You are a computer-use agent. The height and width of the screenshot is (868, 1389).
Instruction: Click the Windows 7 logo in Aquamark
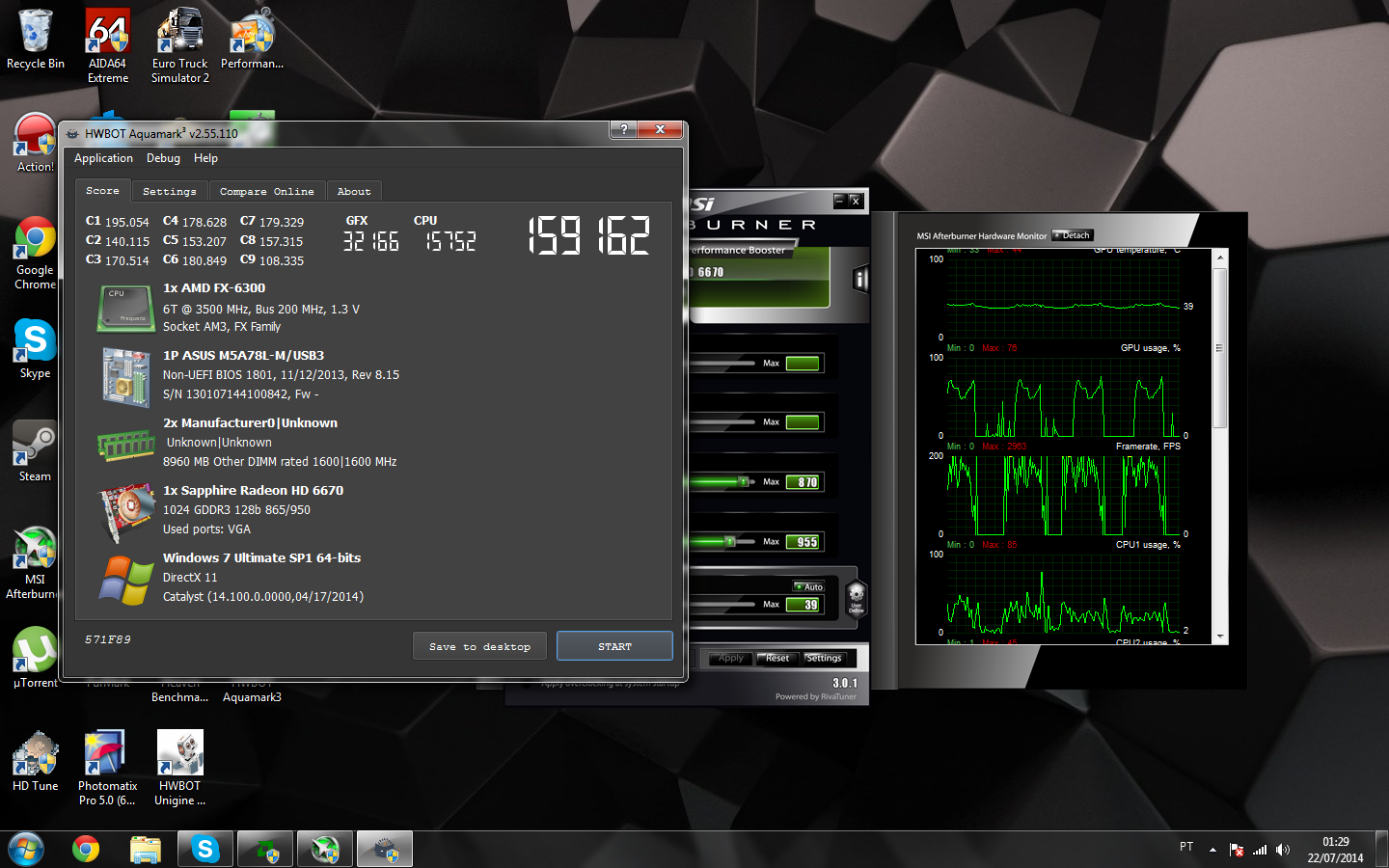point(126,581)
